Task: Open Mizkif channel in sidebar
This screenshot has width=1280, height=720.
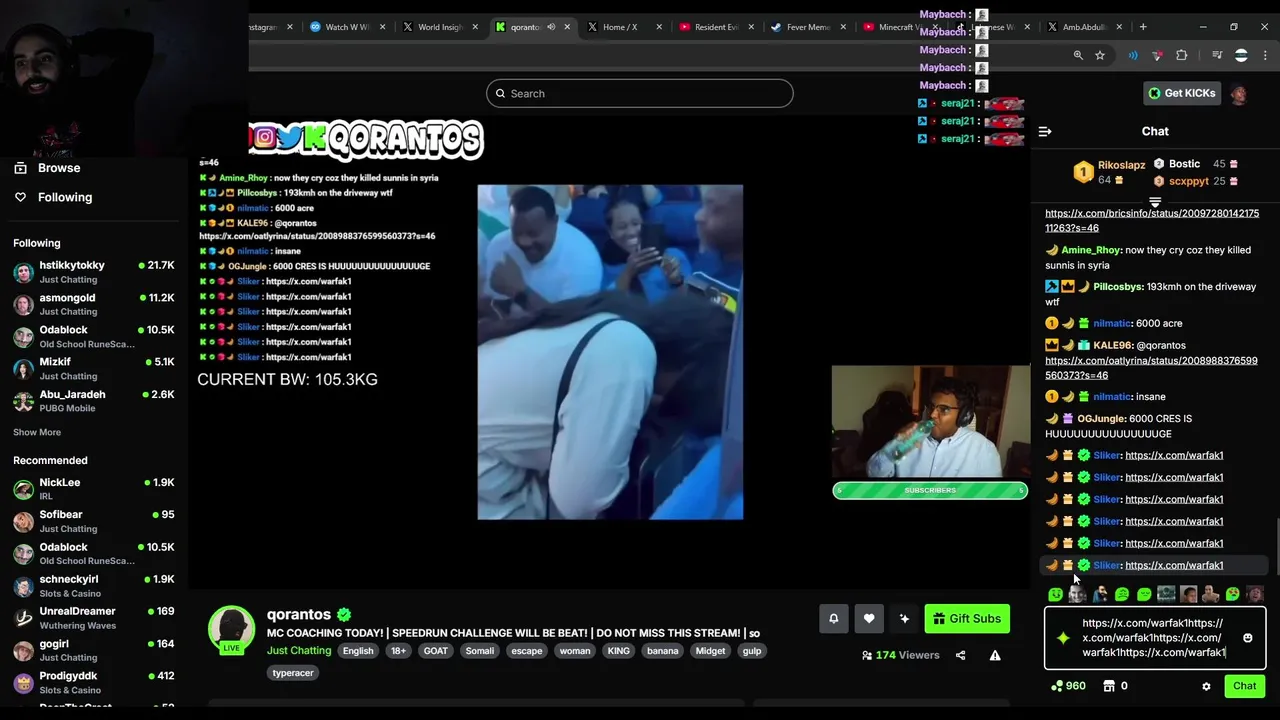Action: 94,368
